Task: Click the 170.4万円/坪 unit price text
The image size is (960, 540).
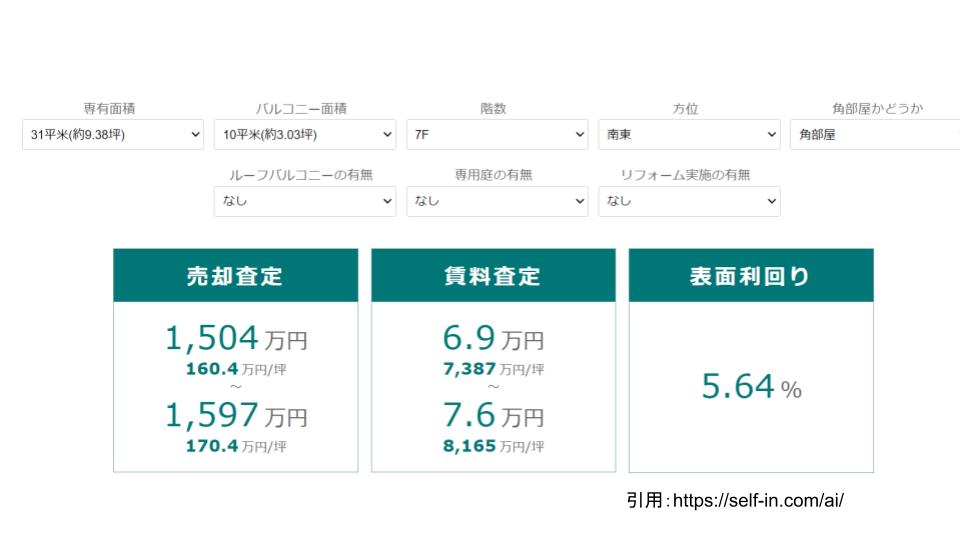Action: (x=236, y=446)
